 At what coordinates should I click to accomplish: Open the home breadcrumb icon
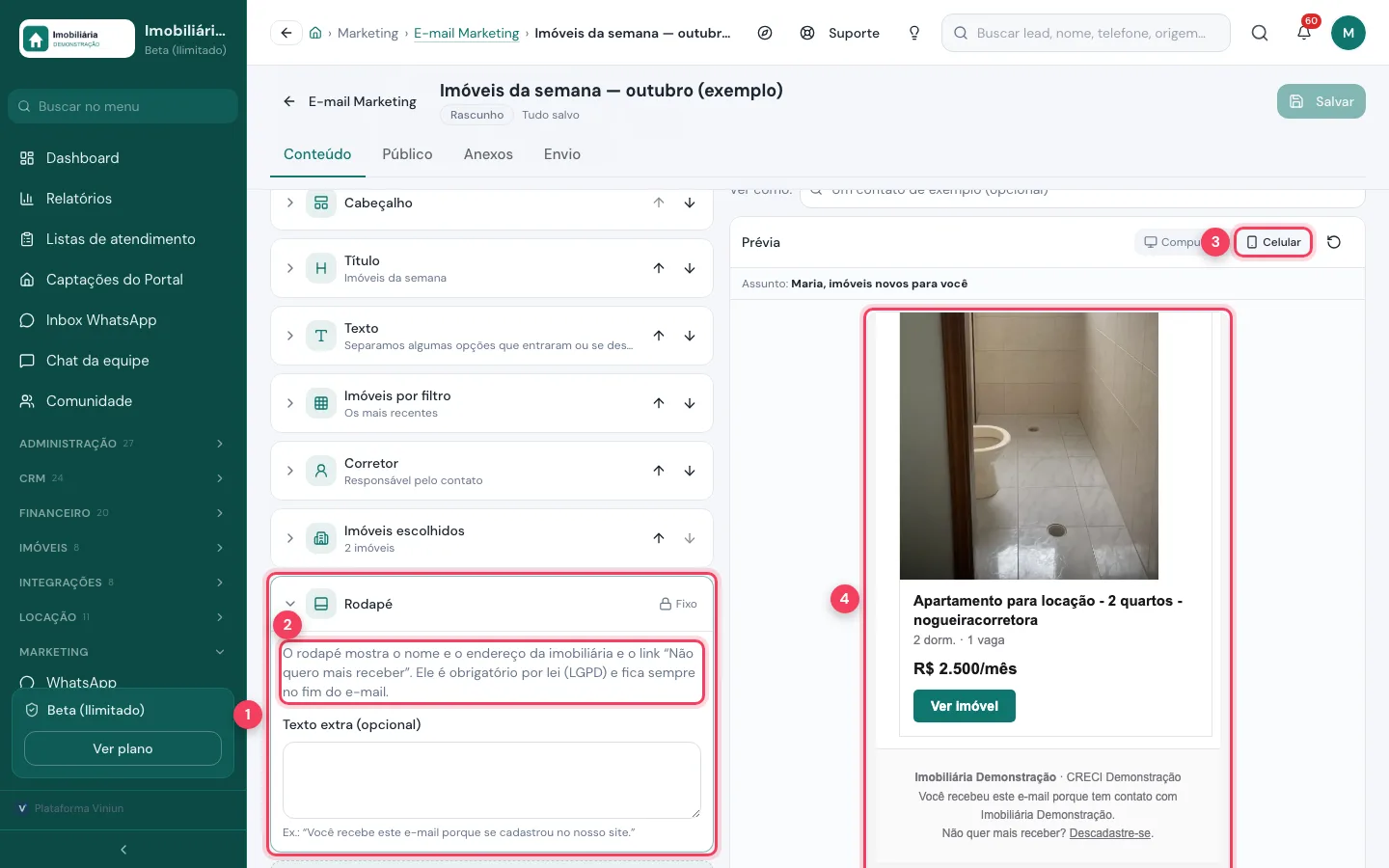(x=315, y=33)
